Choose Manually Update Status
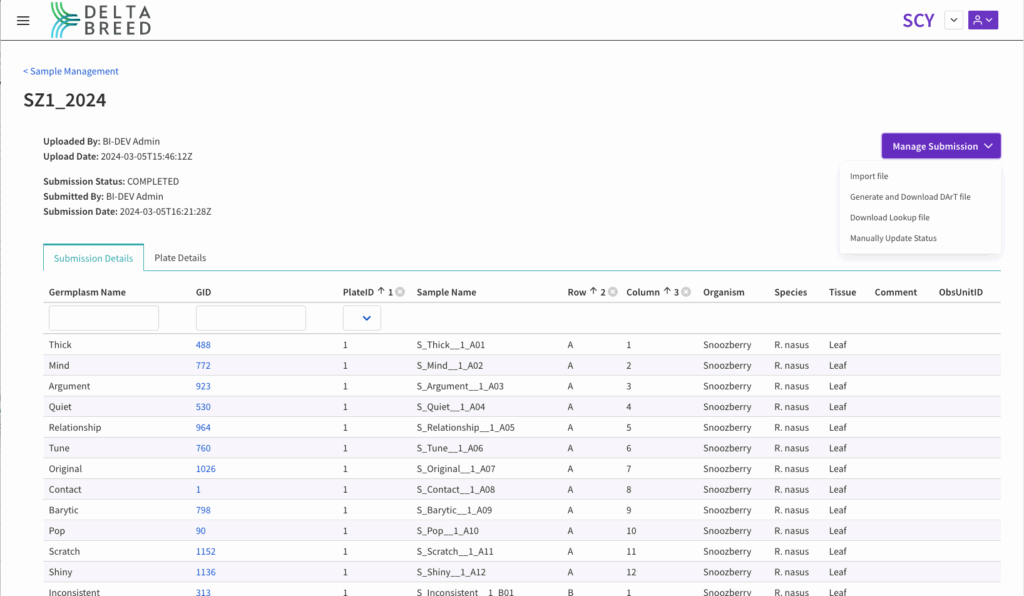The height and width of the screenshot is (596, 1024). coord(893,238)
